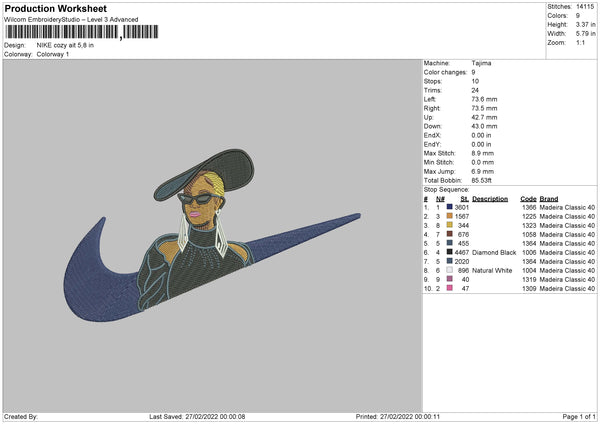Select the Zoom value 1:1
Viewport: 600px width, 424px height.
pos(580,42)
